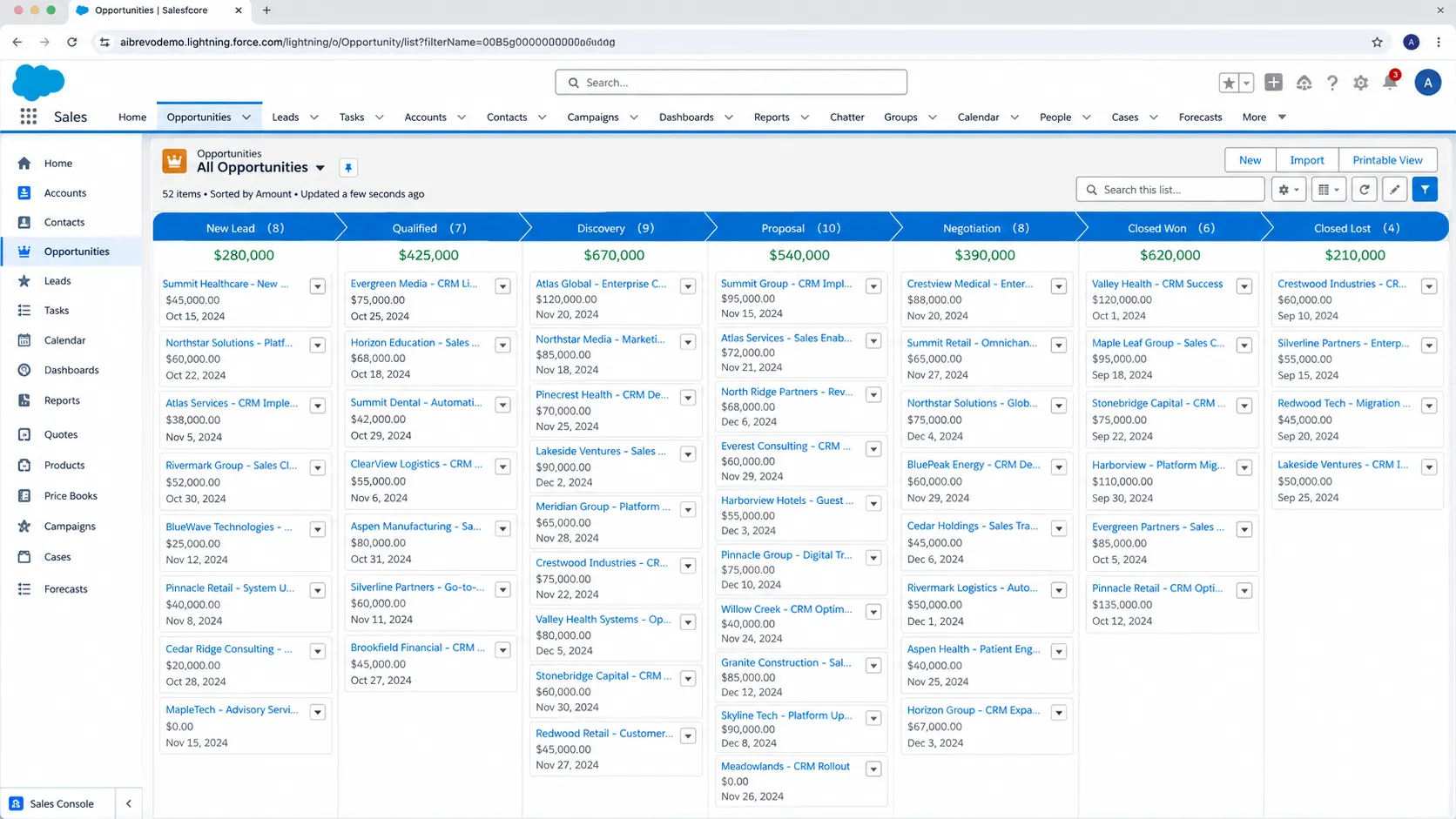The height and width of the screenshot is (819, 1456).
Task: Bookmark this page with browser star
Action: click(1377, 42)
